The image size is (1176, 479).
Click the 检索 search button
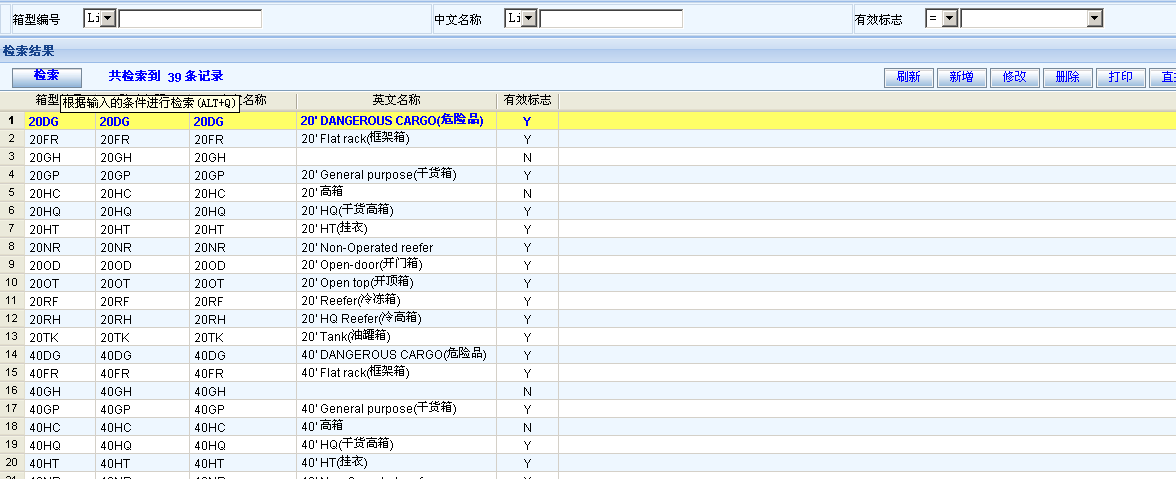(46, 76)
